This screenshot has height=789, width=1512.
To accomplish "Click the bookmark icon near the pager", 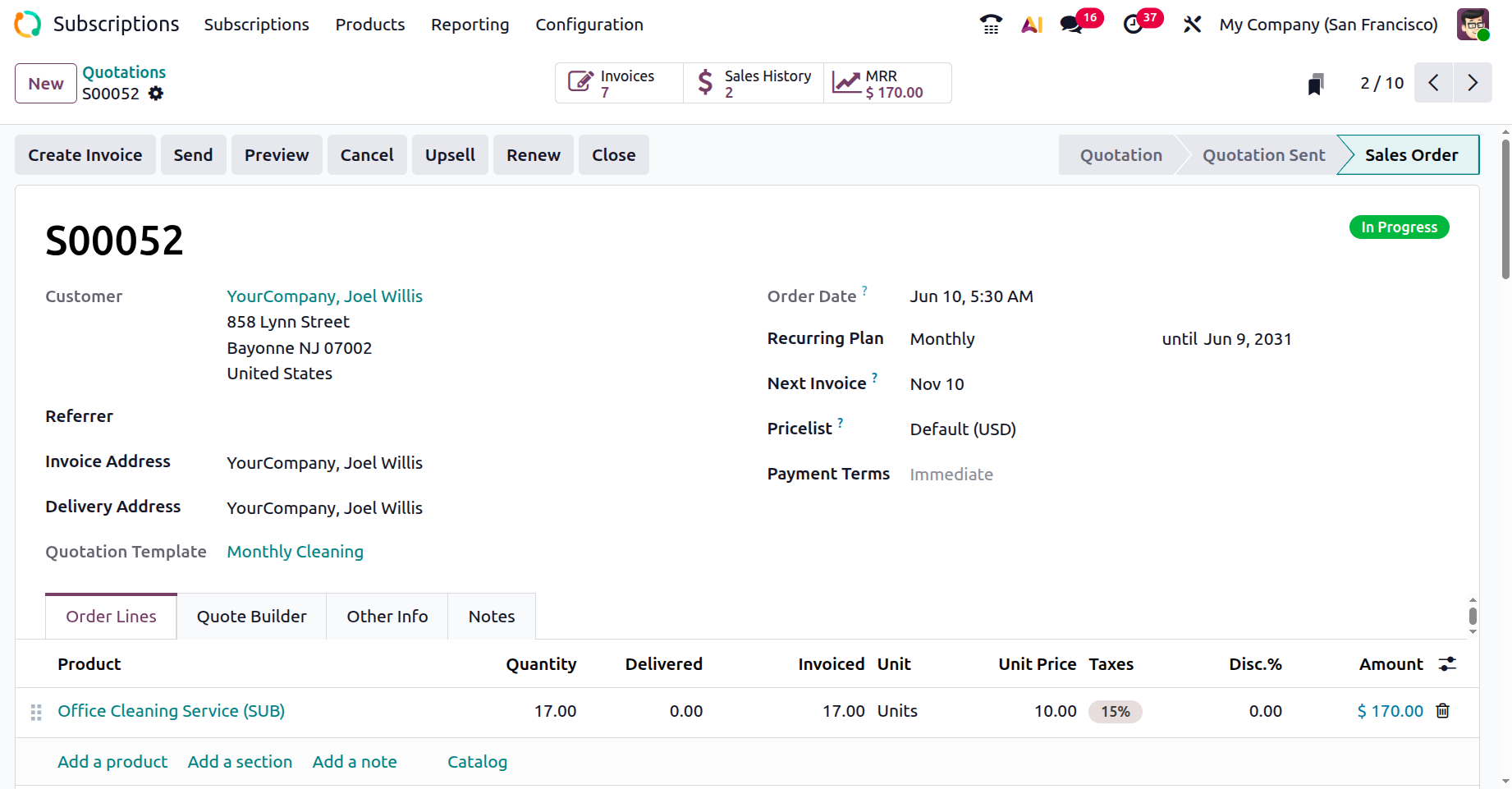I will pyautogui.click(x=1316, y=84).
